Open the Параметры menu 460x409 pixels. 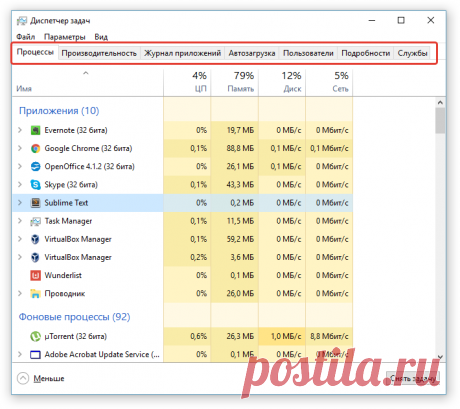point(65,37)
